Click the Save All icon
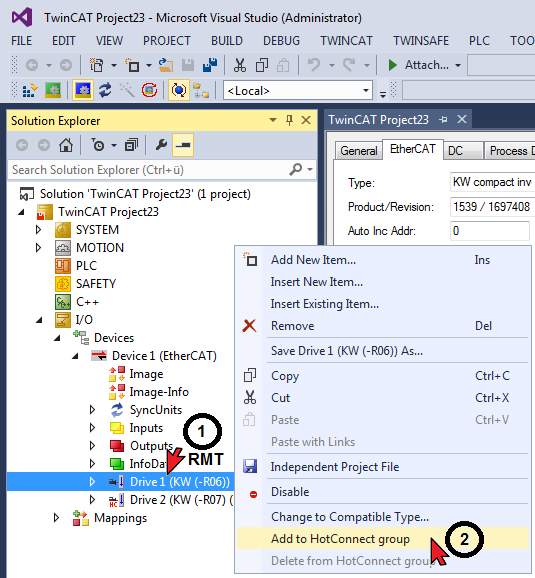Image resolution: width=535 pixels, height=578 pixels. (210, 66)
